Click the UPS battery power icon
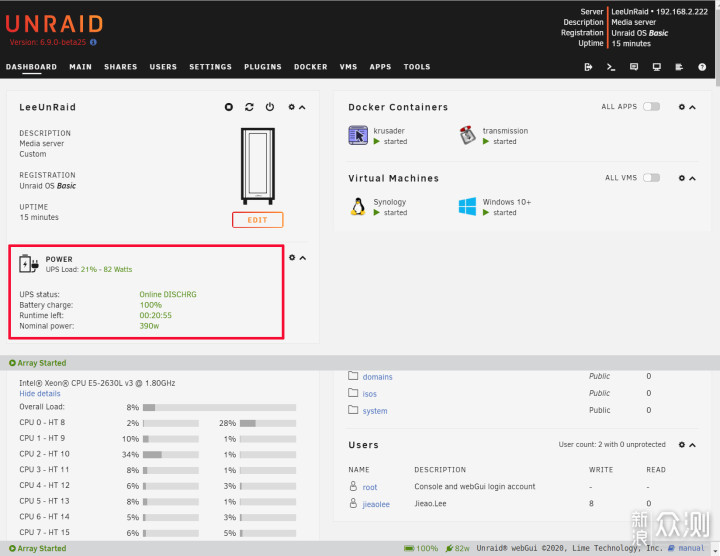Screen dimensions: 720x556 tap(28, 264)
